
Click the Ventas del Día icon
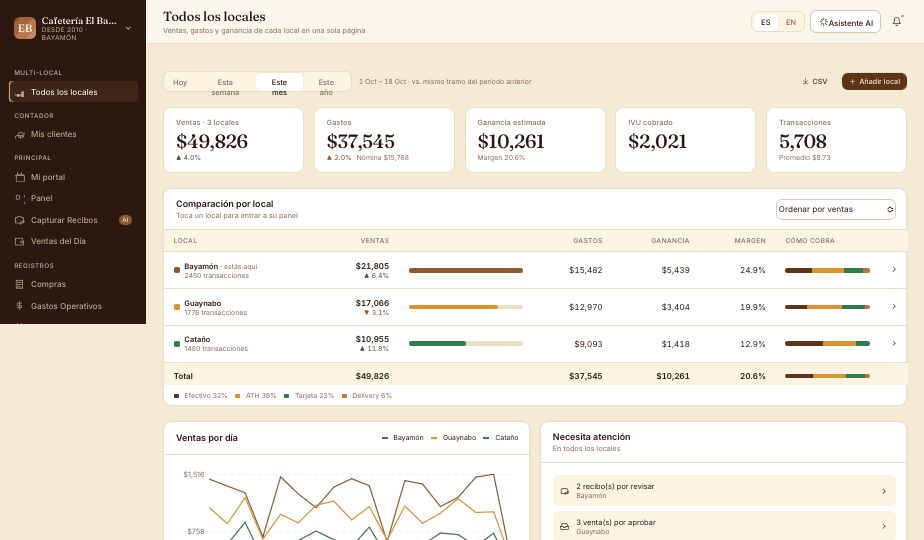pos(19,241)
